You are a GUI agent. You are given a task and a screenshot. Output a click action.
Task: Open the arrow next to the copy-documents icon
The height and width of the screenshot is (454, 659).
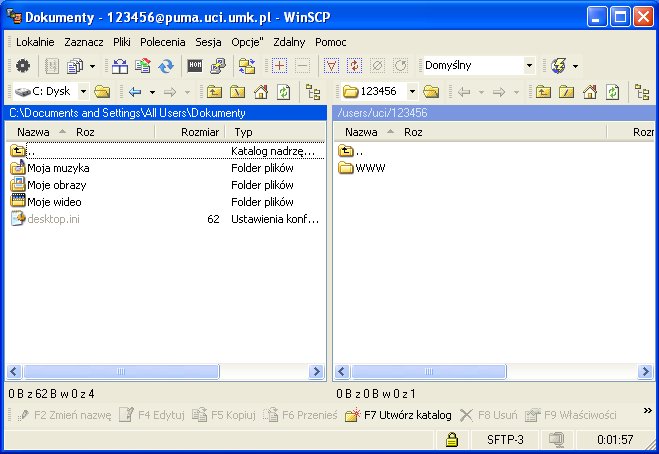tap(92, 66)
